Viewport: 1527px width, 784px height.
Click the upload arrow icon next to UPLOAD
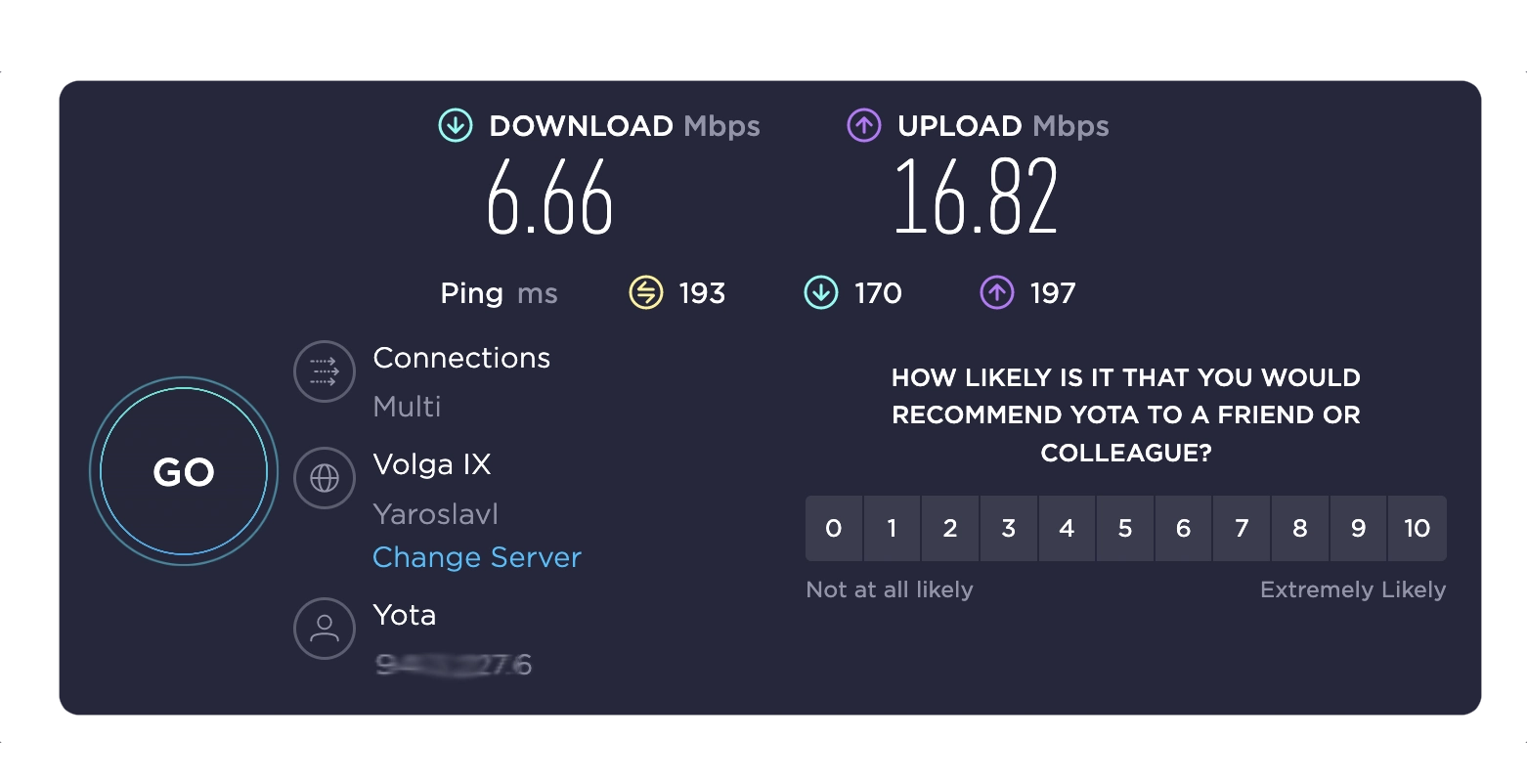point(863,125)
